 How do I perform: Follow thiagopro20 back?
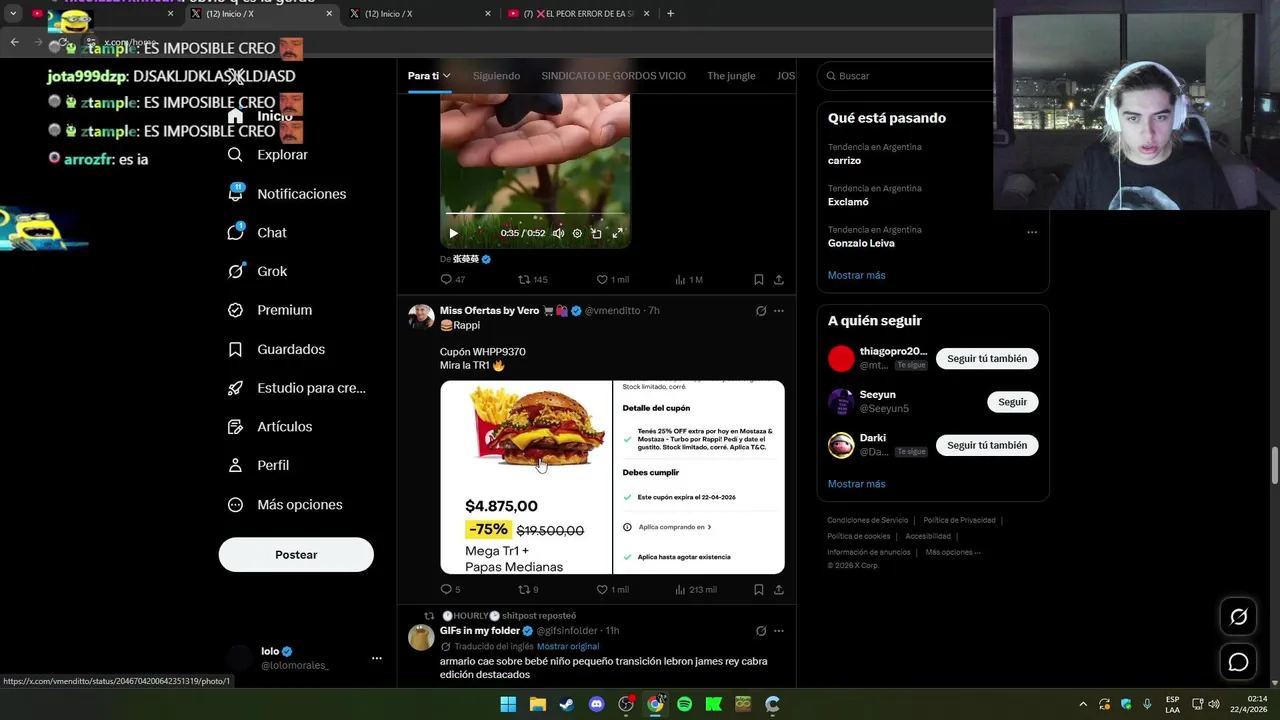click(x=987, y=359)
